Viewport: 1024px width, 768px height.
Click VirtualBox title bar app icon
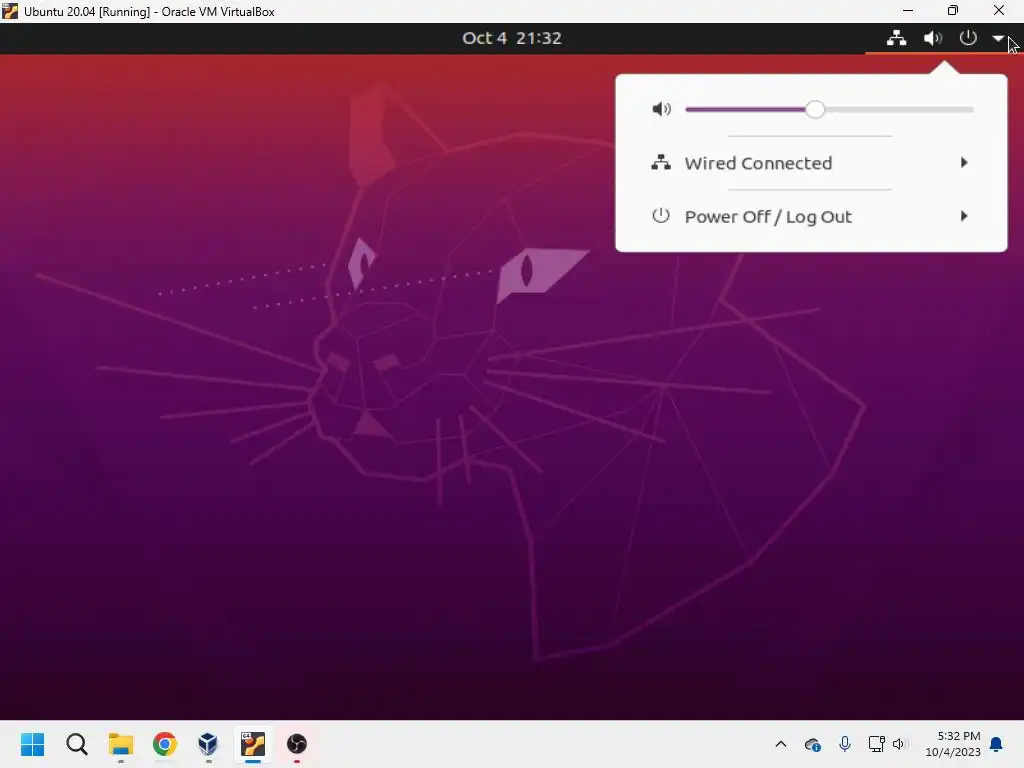(10, 11)
